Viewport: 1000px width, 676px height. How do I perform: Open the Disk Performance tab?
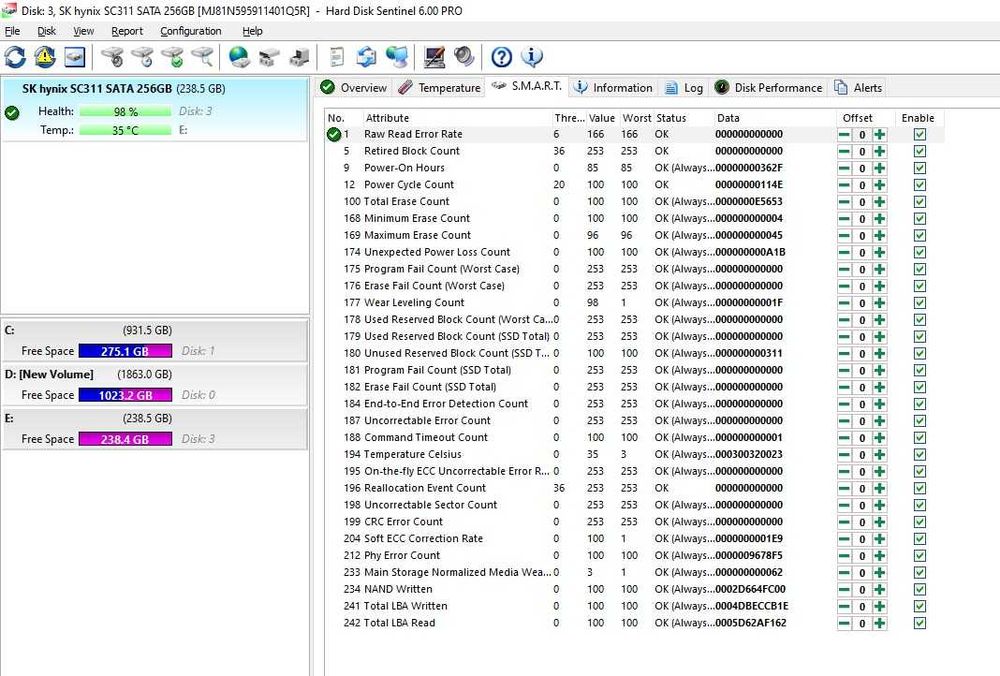pos(768,87)
